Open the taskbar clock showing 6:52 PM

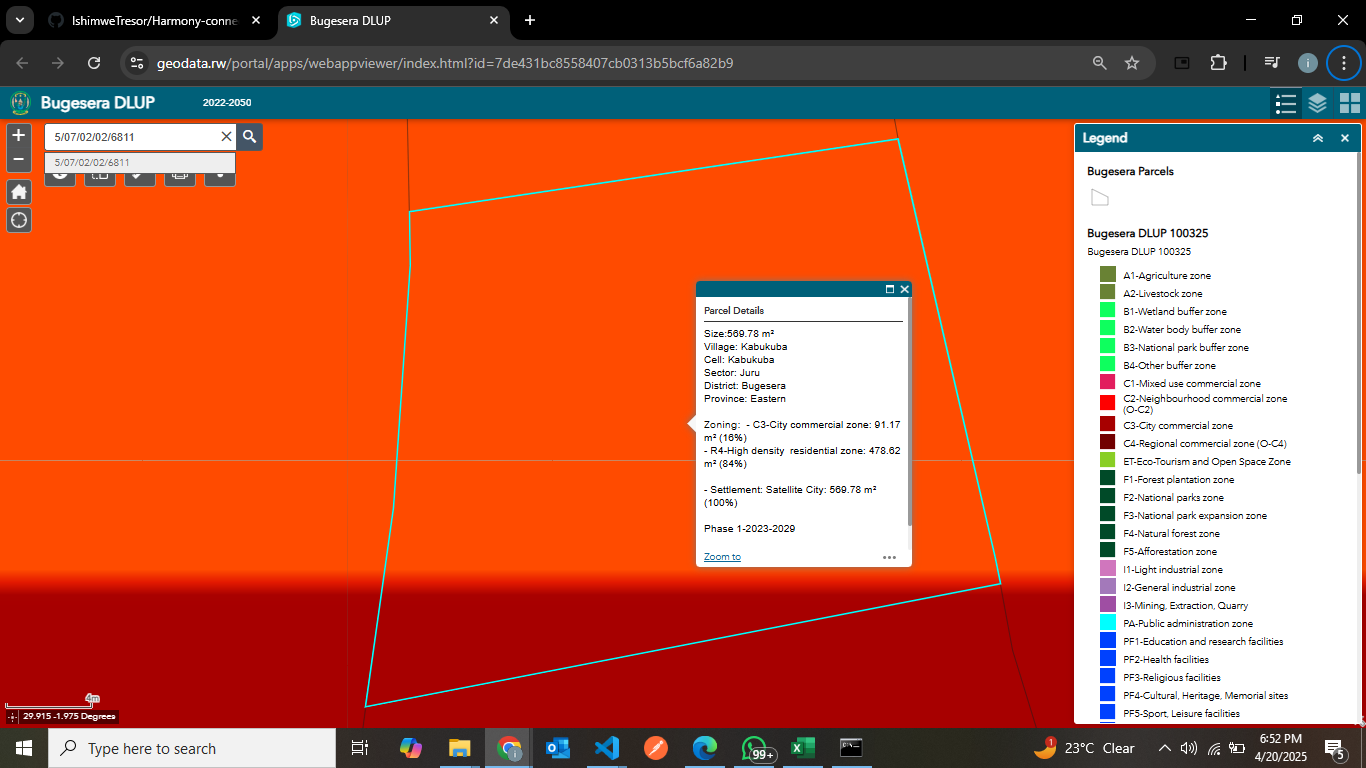click(1280, 748)
